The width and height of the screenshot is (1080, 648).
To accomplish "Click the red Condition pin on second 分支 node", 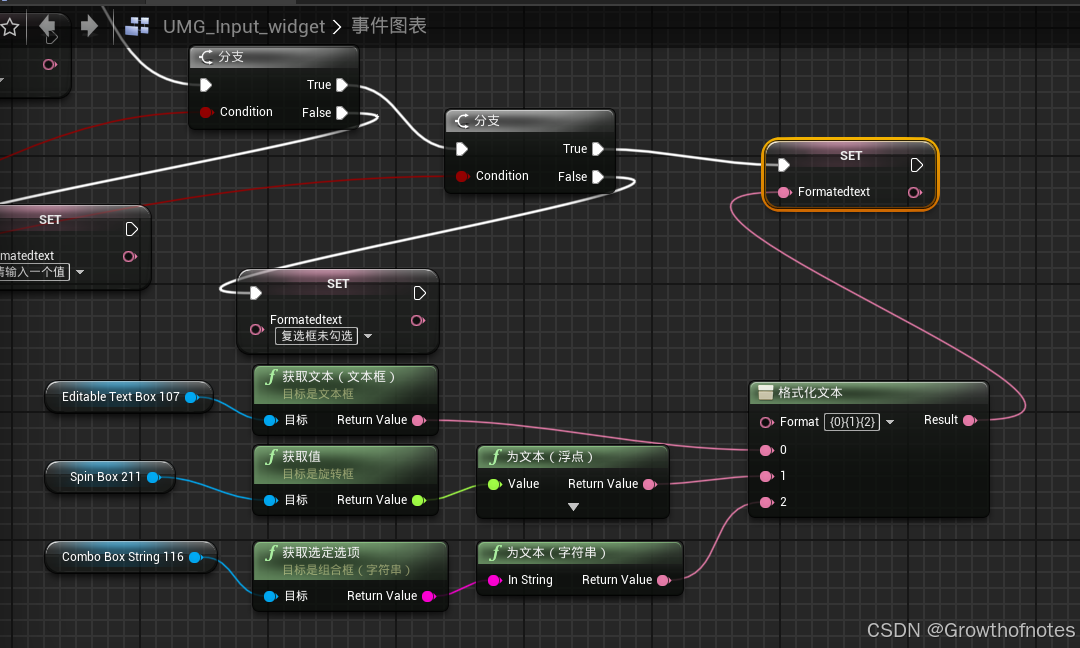I will coord(461,176).
